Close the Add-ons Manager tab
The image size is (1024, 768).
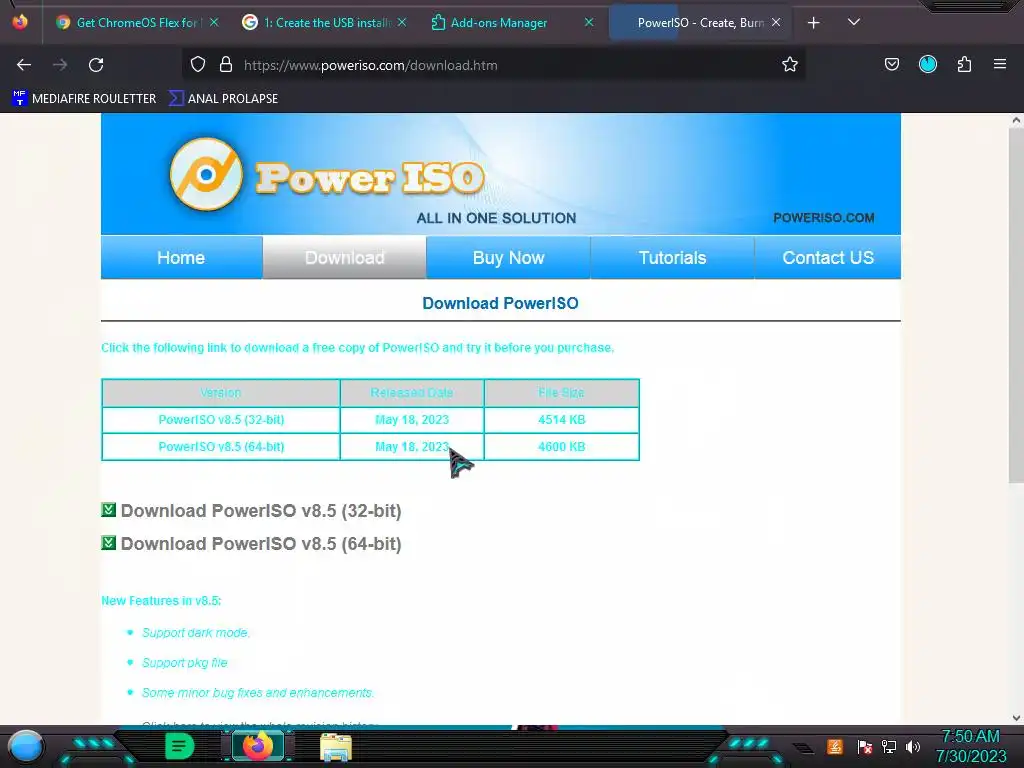point(589,22)
